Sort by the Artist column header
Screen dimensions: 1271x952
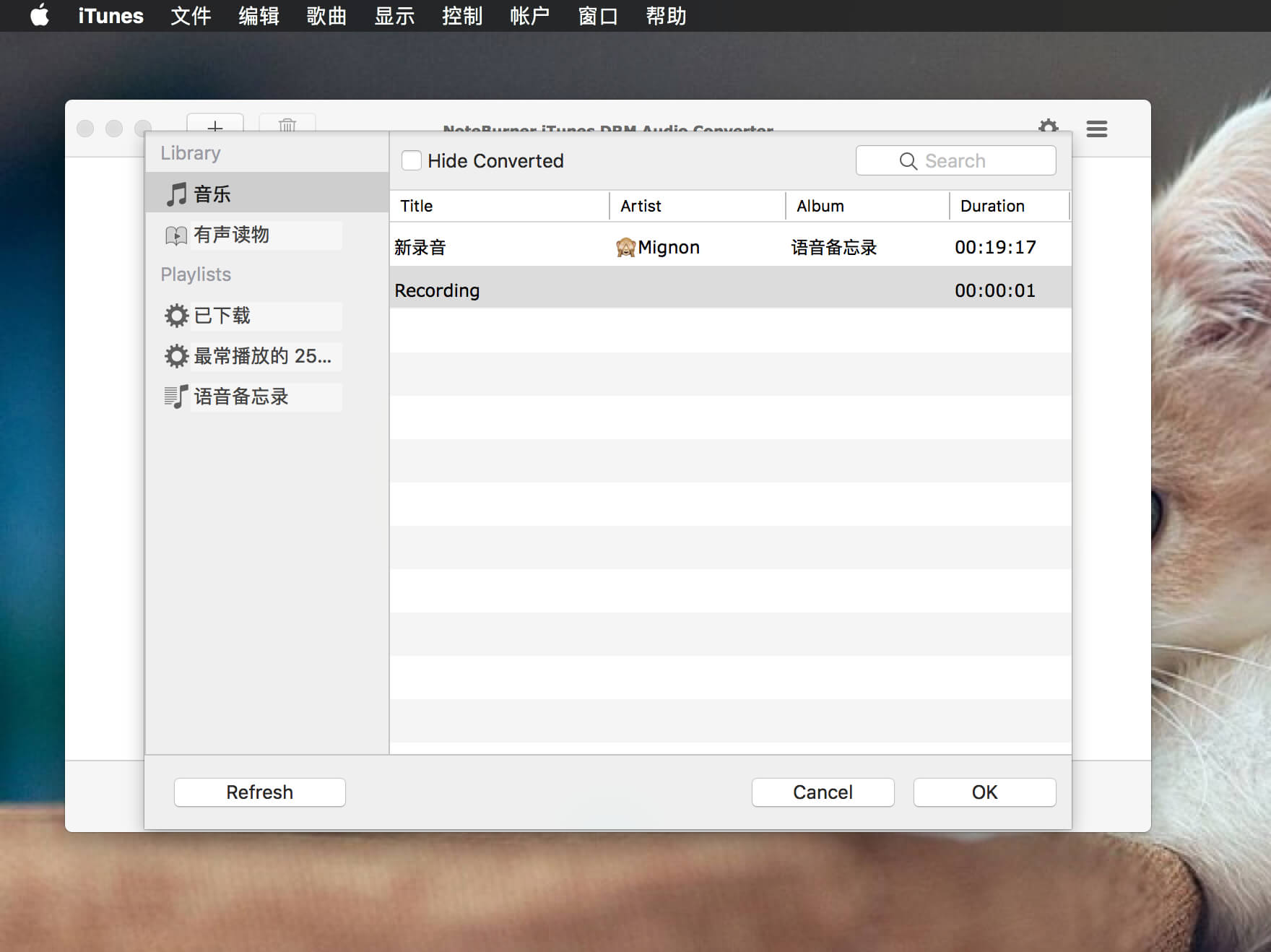pyautogui.click(x=698, y=206)
